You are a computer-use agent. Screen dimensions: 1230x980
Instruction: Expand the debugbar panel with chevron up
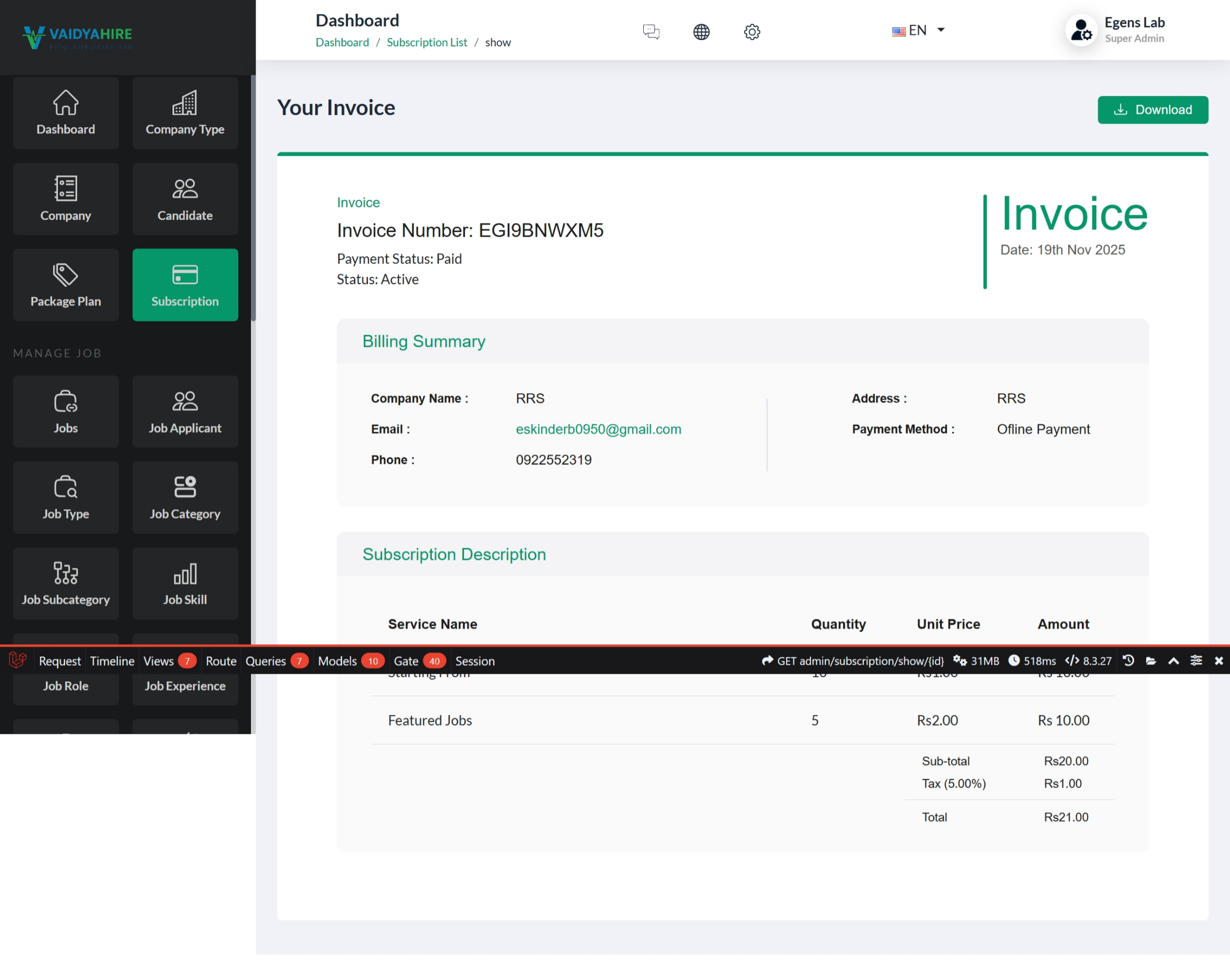(x=1174, y=661)
